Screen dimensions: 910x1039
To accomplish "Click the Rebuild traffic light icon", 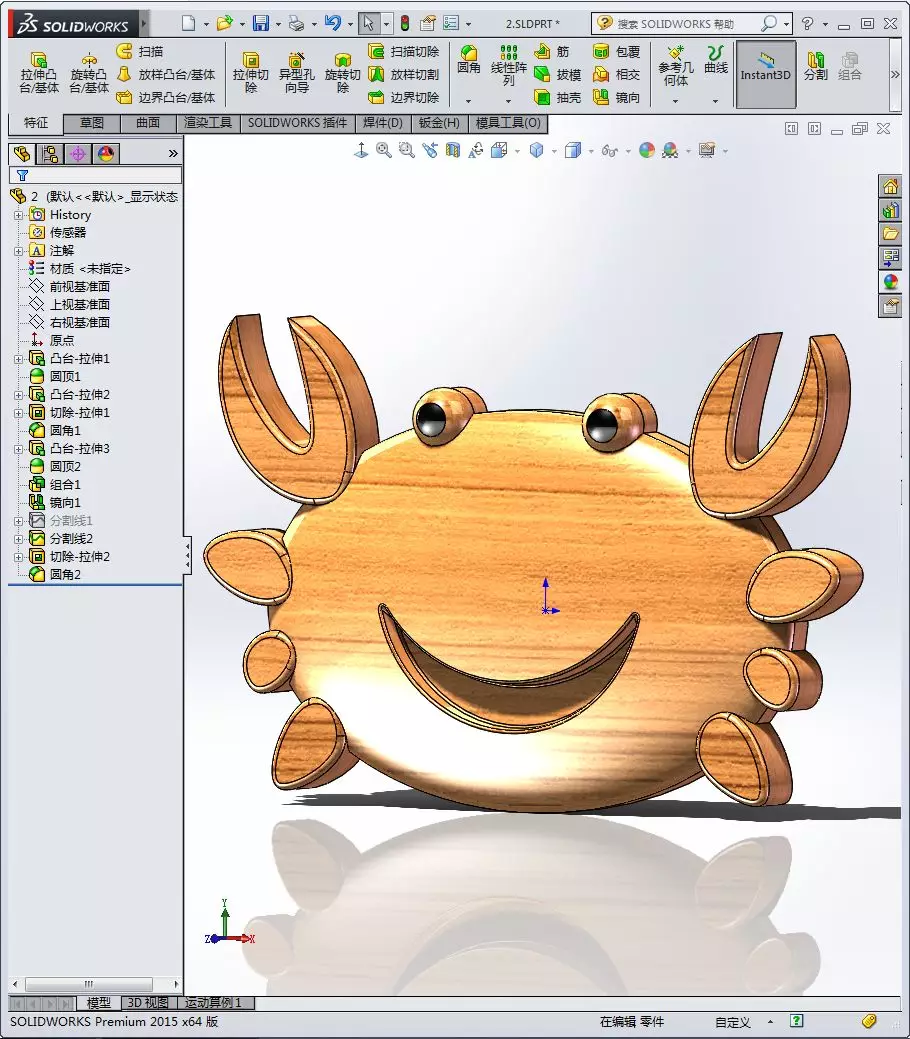I will [x=404, y=24].
